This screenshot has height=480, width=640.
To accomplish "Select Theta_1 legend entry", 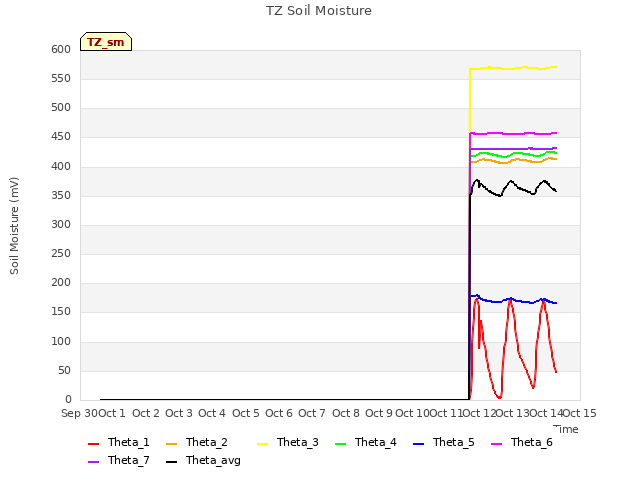I will click(x=119, y=442).
